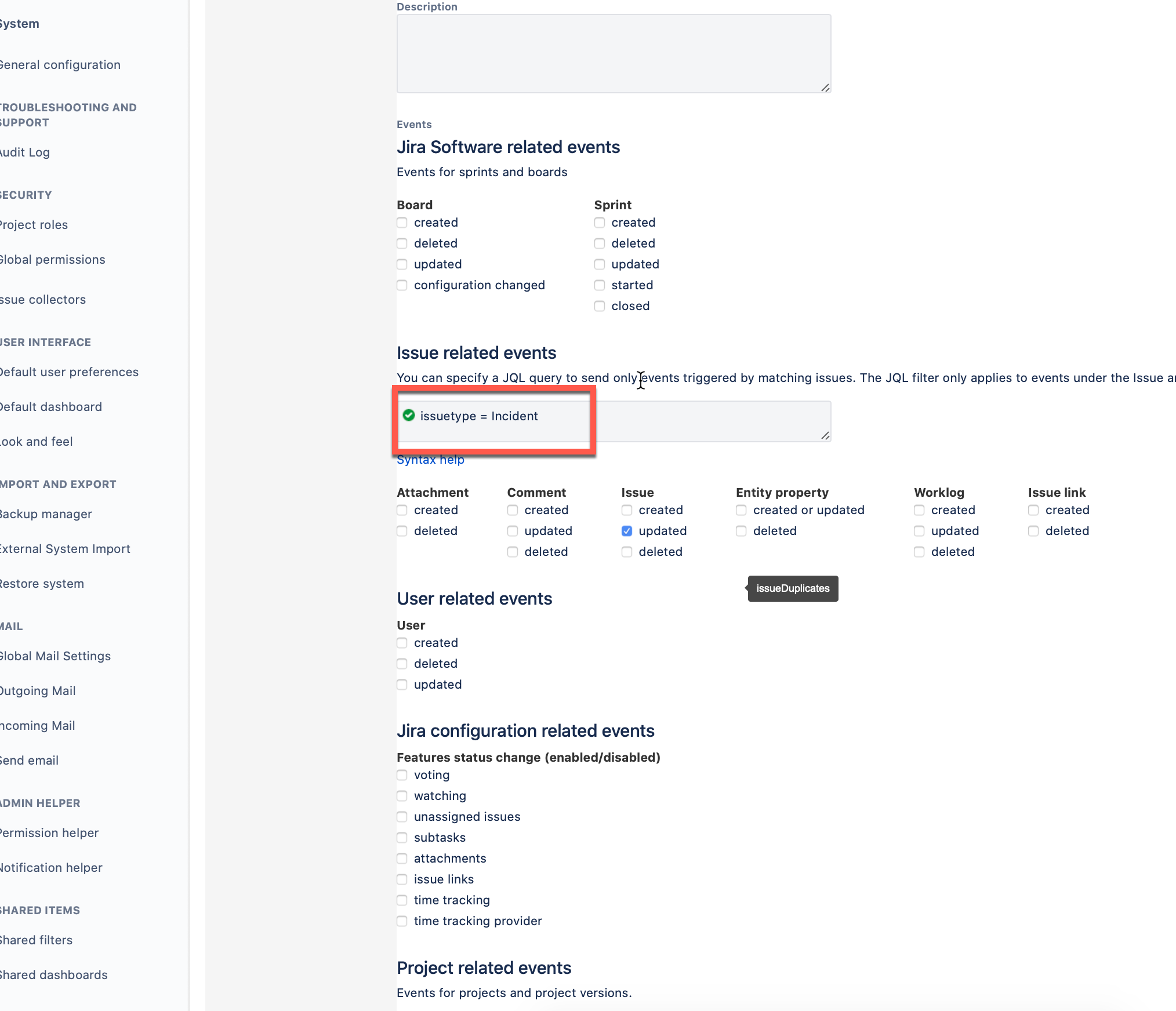This screenshot has height=1011, width=1176.
Task: Check the Worklog updated event
Action: pyautogui.click(x=919, y=530)
